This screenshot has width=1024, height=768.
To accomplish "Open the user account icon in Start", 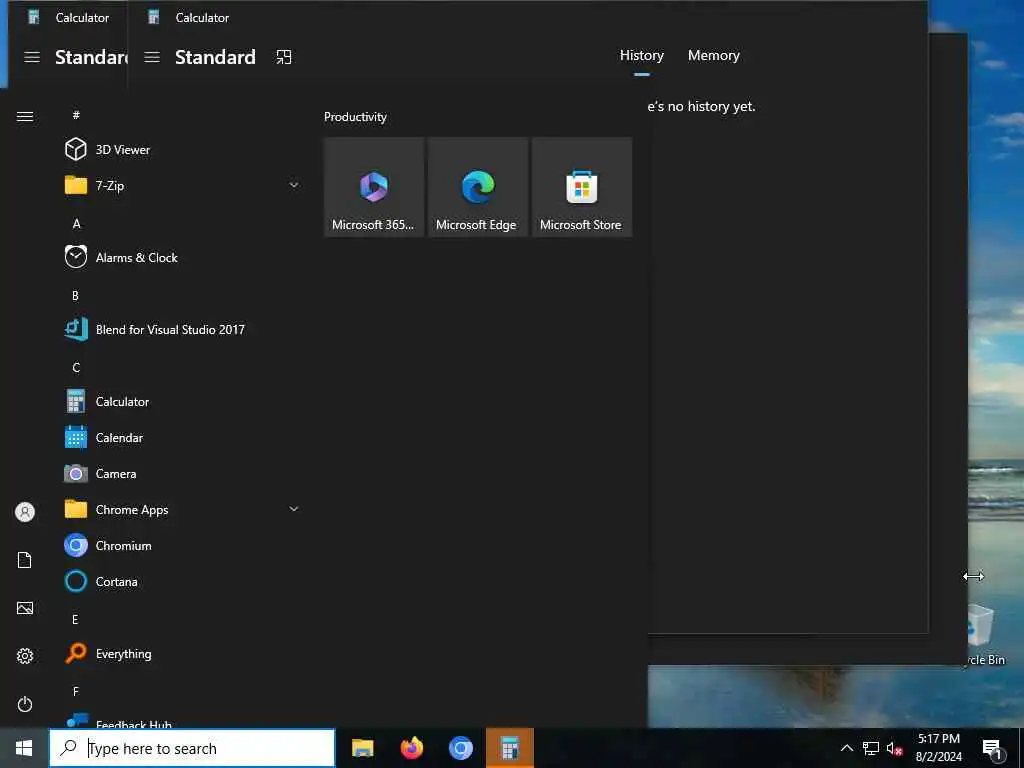I will [25, 512].
